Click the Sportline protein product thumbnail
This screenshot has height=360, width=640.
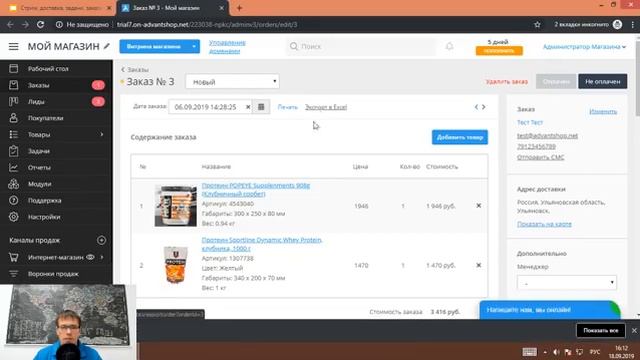[176, 264]
